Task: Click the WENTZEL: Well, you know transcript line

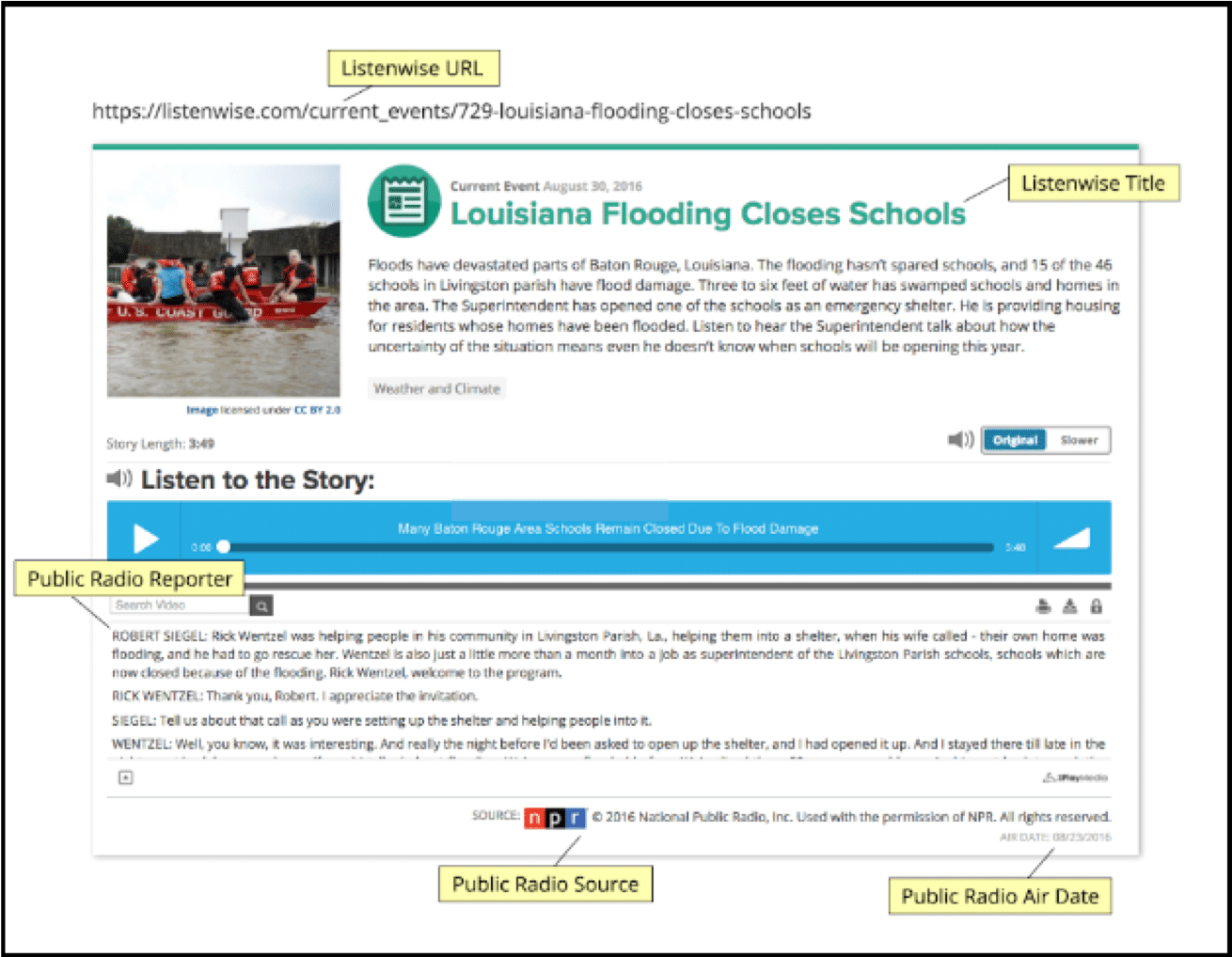Action: [608, 744]
